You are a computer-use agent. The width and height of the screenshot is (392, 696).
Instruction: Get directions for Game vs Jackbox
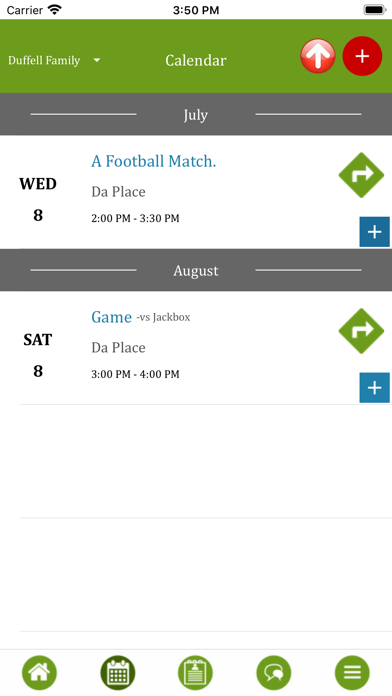pyautogui.click(x=361, y=331)
